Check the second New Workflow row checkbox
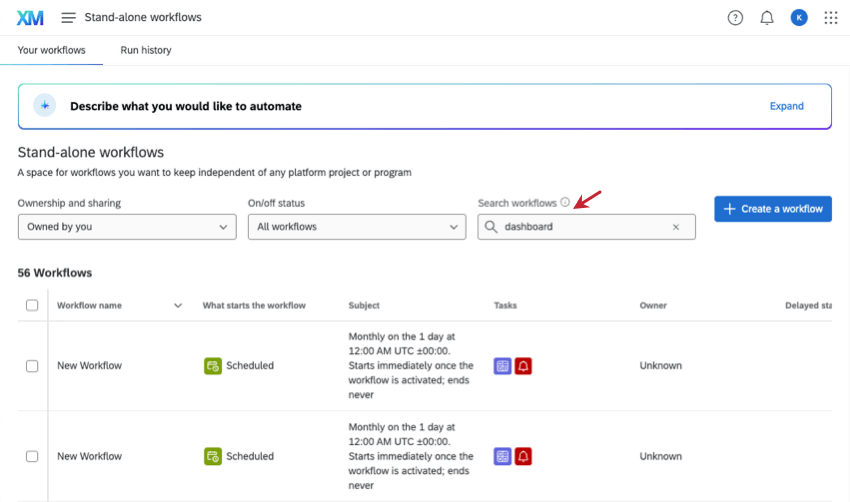The image size is (850, 502). (x=32, y=456)
